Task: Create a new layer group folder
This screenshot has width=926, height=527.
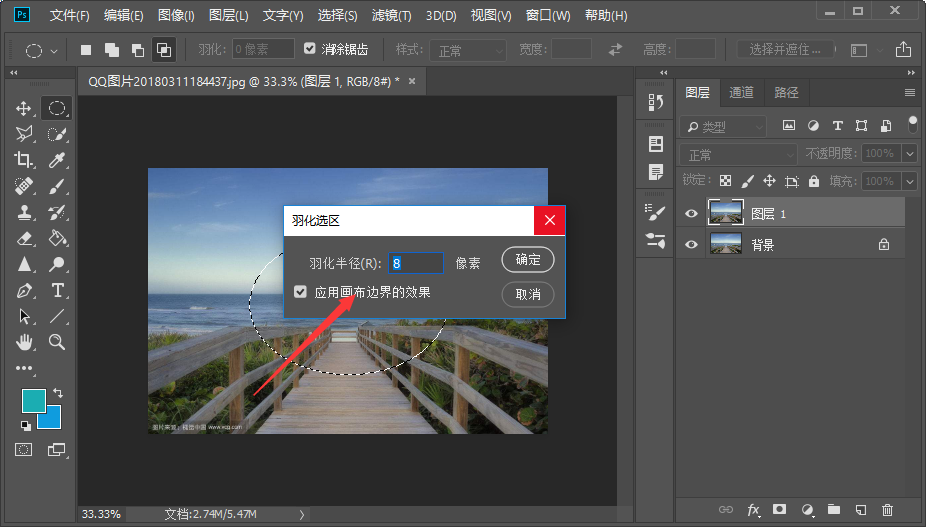Action: click(x=833, y=510)
